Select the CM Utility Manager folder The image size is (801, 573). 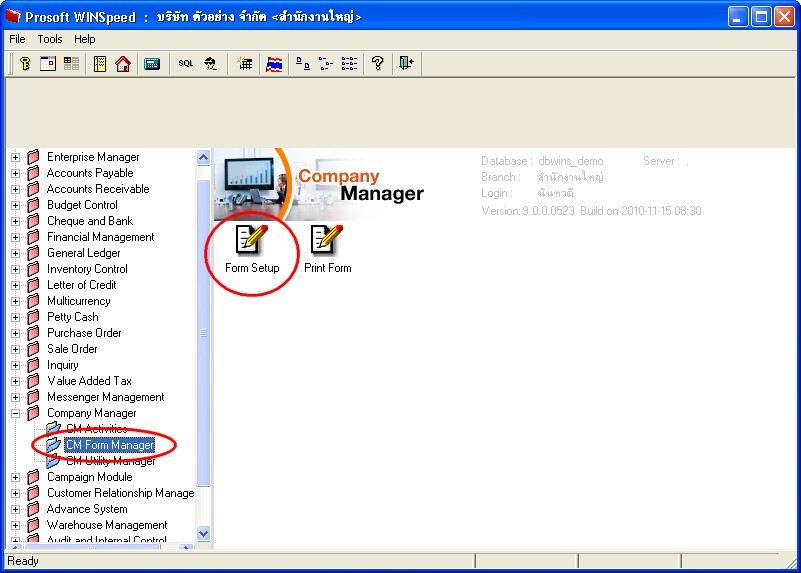tap(110, 461)
